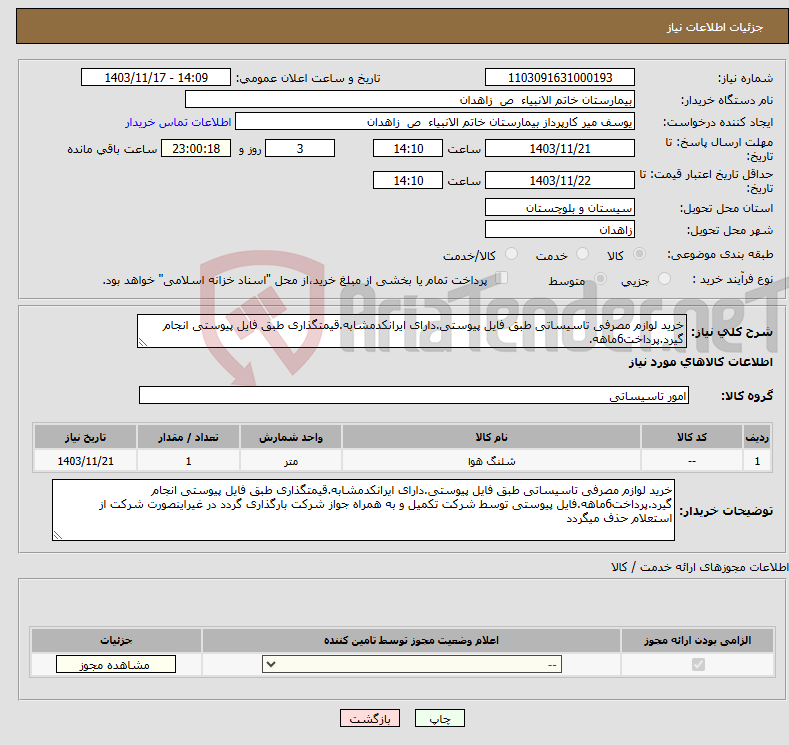Click the delivery province field سیستان و بلوچستان

560,207
